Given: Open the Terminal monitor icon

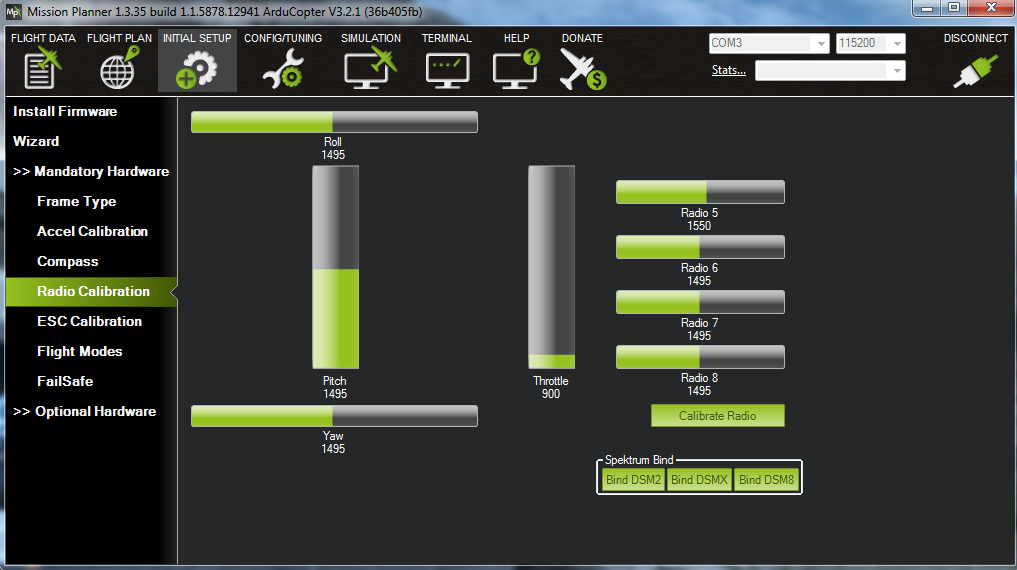Looking at the screenshot, I should click(x=447, y=70).
